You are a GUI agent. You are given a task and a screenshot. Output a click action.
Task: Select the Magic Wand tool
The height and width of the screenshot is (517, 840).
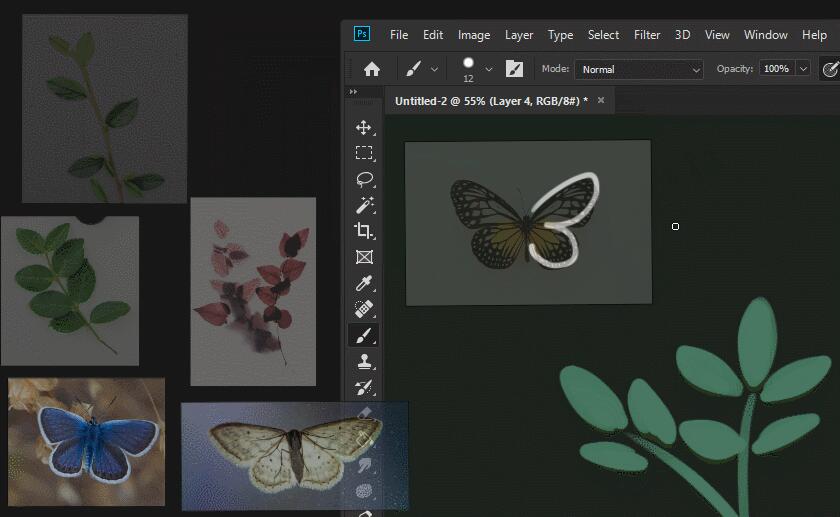(364, 205)
